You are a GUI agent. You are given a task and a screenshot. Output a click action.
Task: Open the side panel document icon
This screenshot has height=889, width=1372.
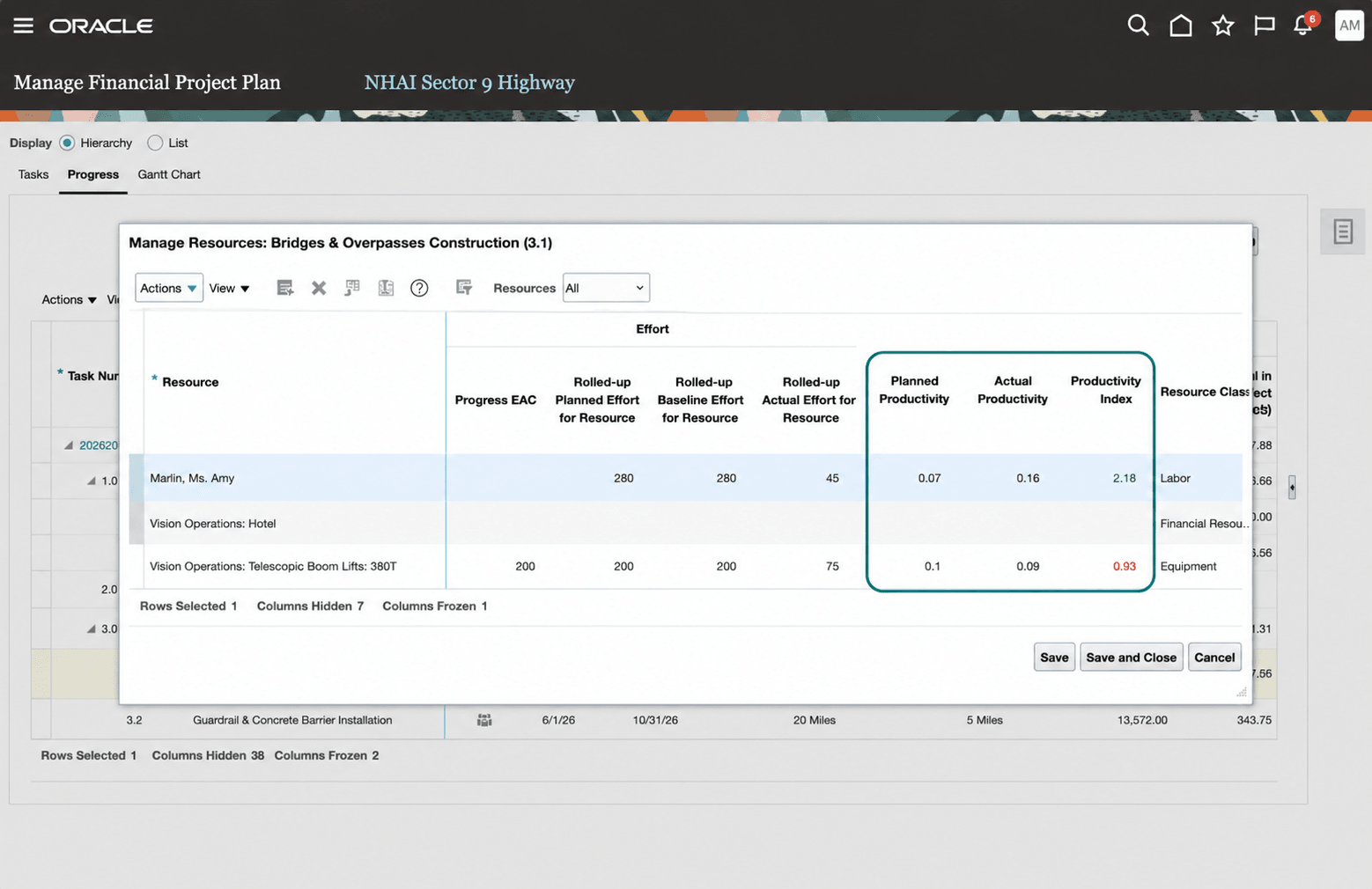[x=1342, y=231]
